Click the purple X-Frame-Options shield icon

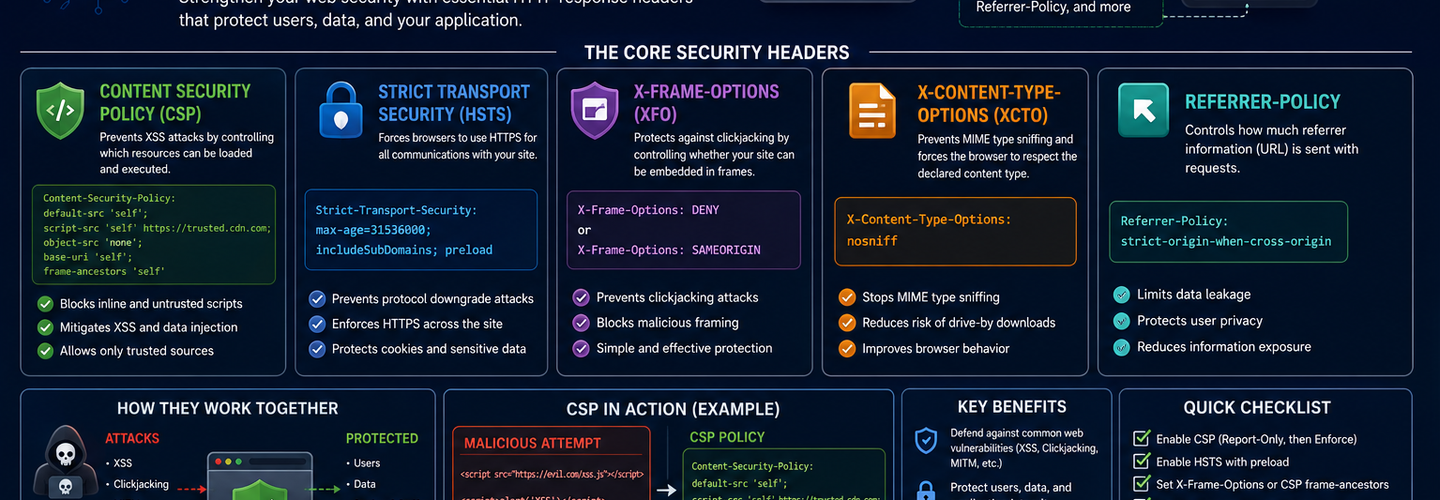click(x=596, y=110)
